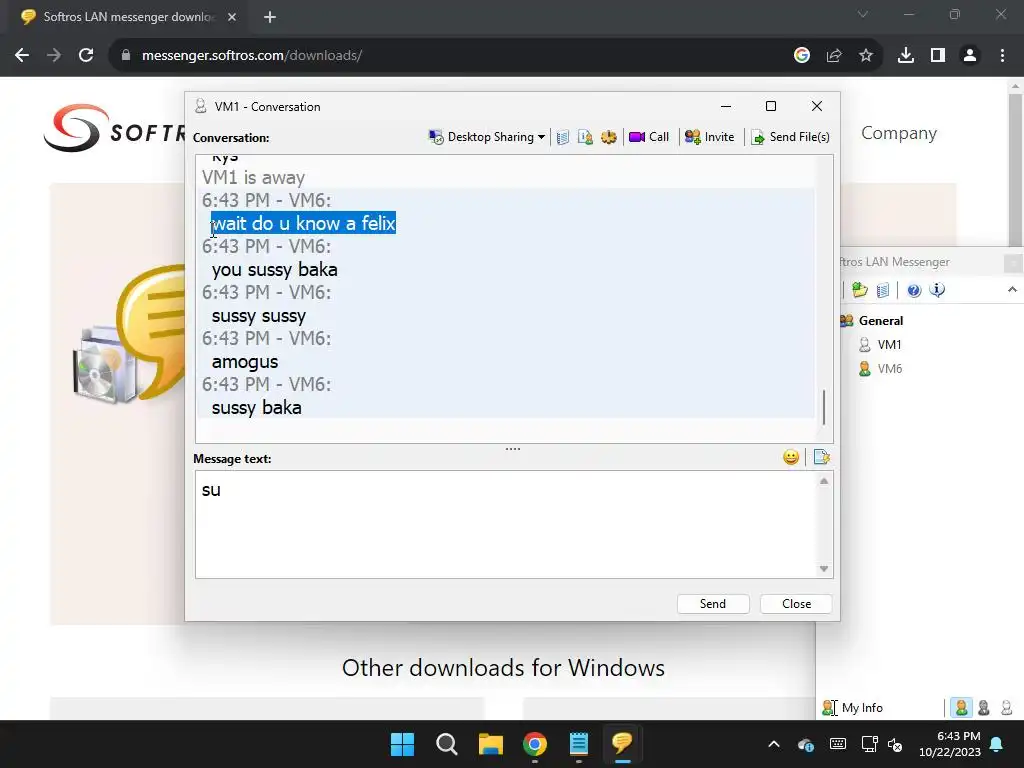Image resolution: width=1024 pixels, height=768 pixels.
Task: Collapse the LAN Messenger toolbar with the chevron
Action: click(1012, 289)
